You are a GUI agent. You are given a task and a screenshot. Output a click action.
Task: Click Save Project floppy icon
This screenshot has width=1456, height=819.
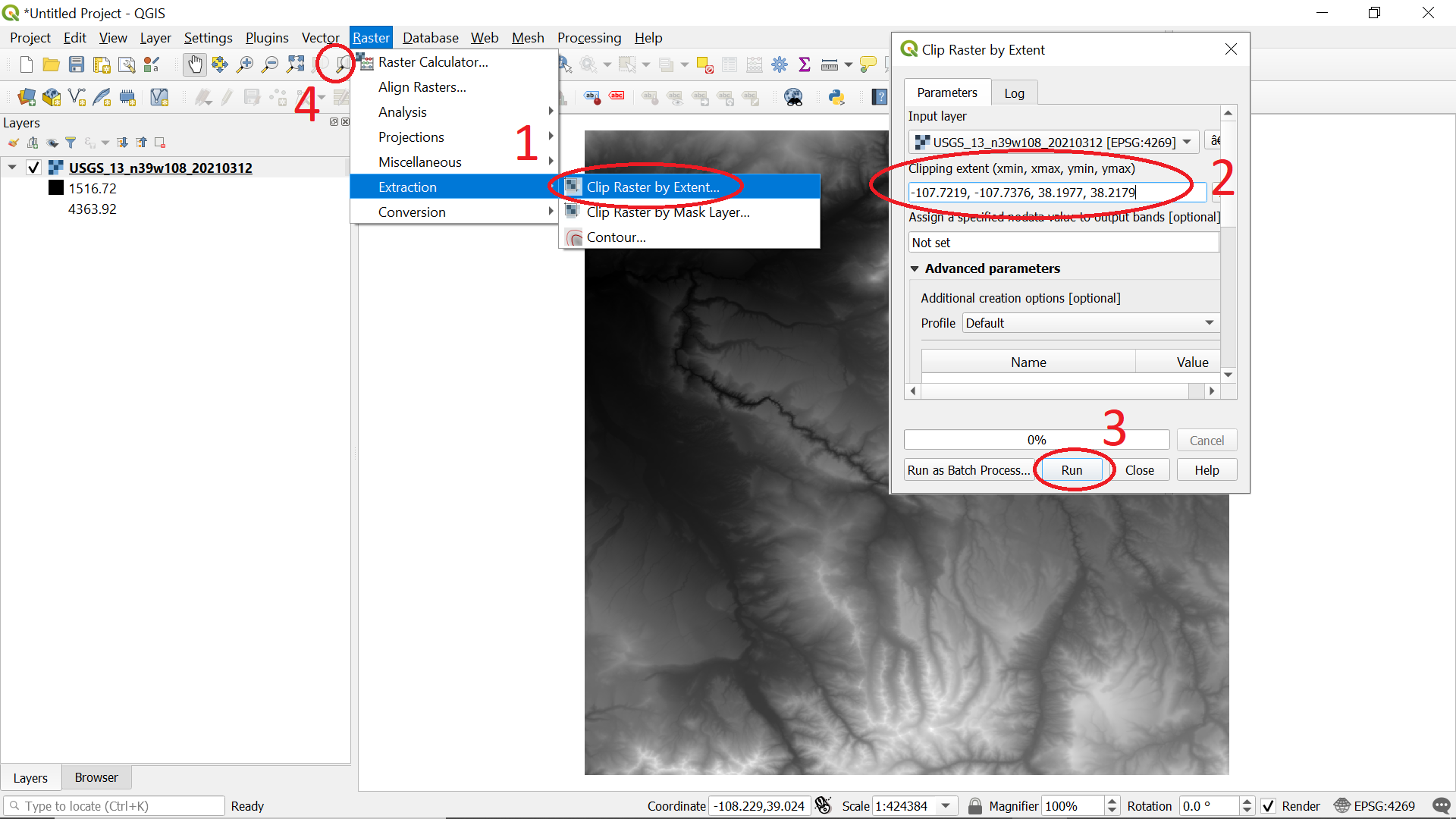click(76, 64)
